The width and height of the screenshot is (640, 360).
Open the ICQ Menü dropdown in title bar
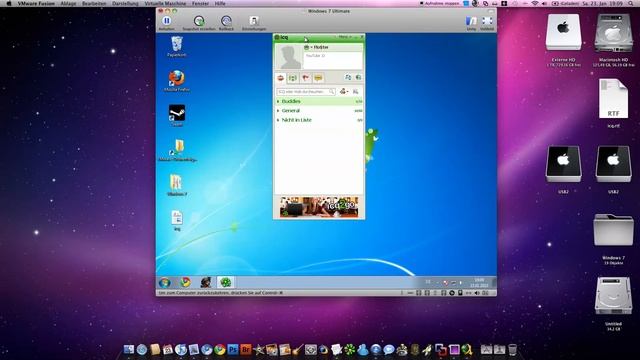point(345,37)
